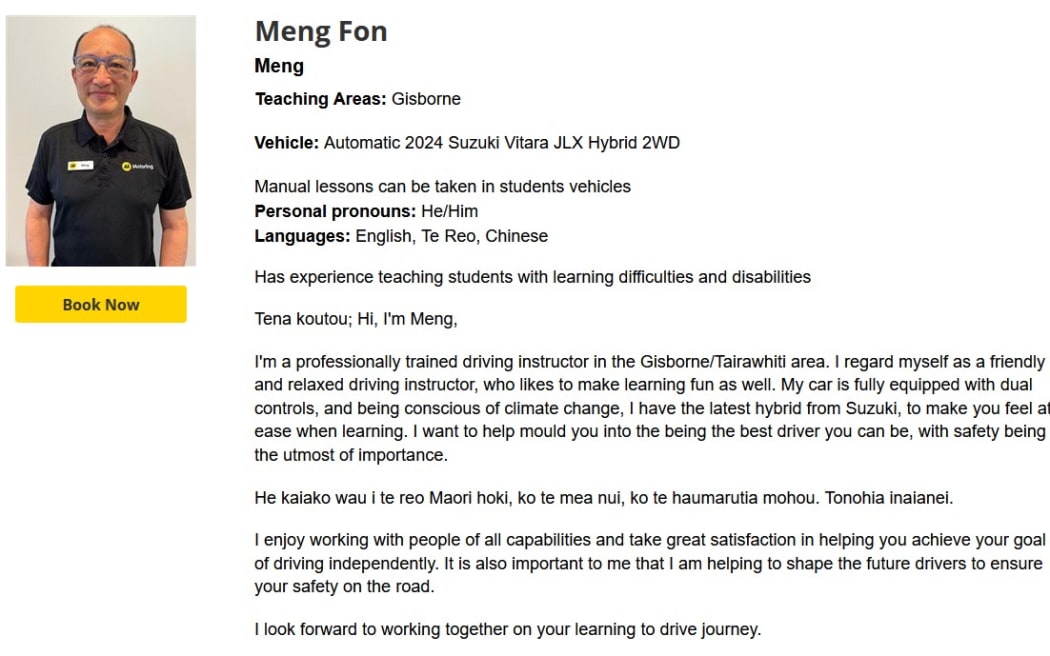The image size is (1050, 656).
Task: Select the manual lessons note
Action: click(x=441, y=186)
